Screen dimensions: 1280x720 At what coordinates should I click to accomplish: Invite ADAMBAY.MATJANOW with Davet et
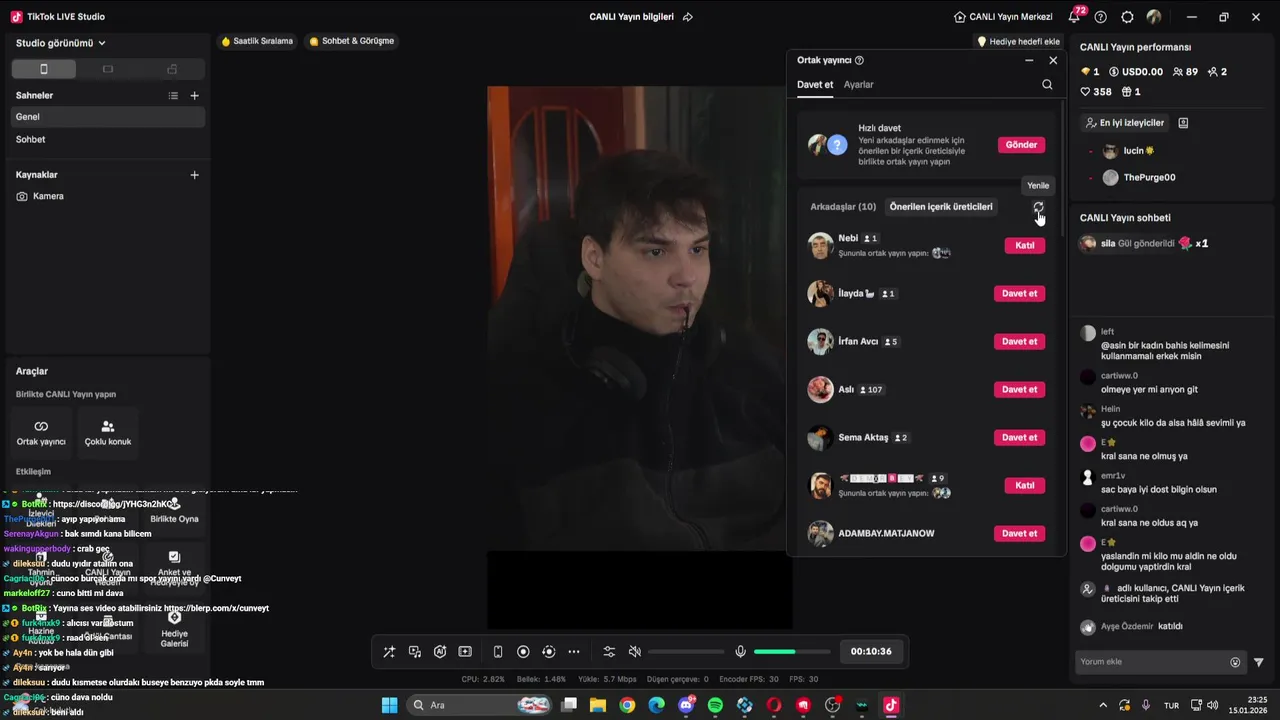(1019, 533)
